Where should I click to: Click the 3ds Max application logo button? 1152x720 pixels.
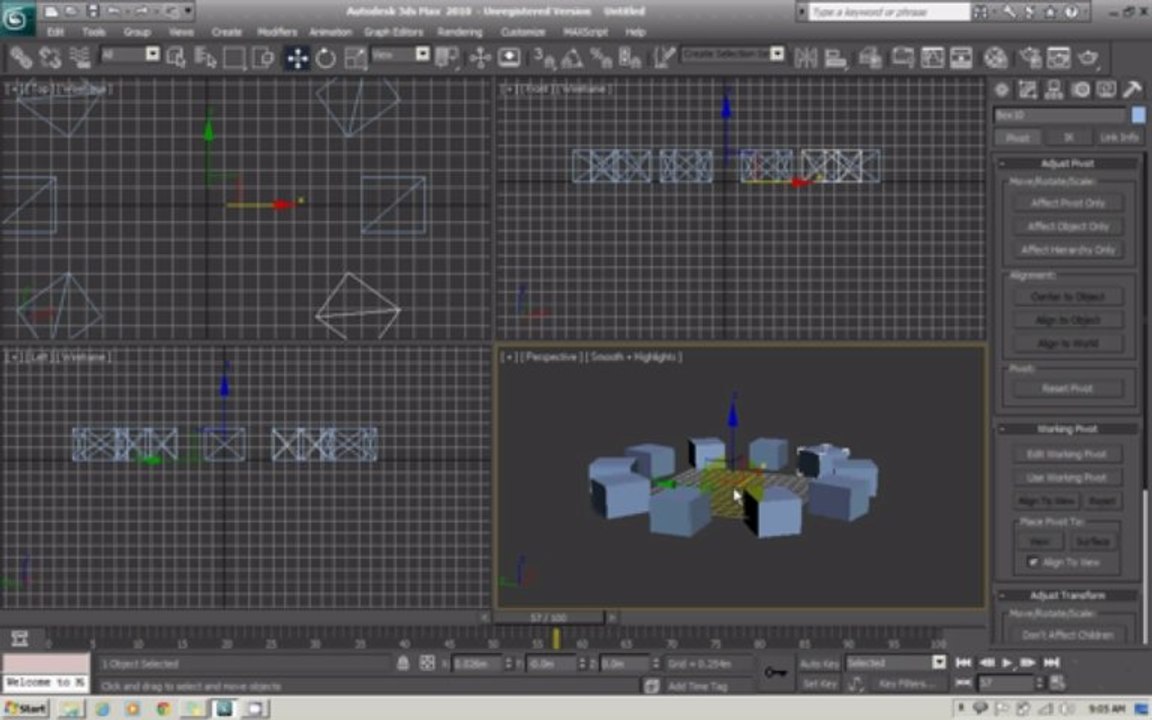click(16, 18)
